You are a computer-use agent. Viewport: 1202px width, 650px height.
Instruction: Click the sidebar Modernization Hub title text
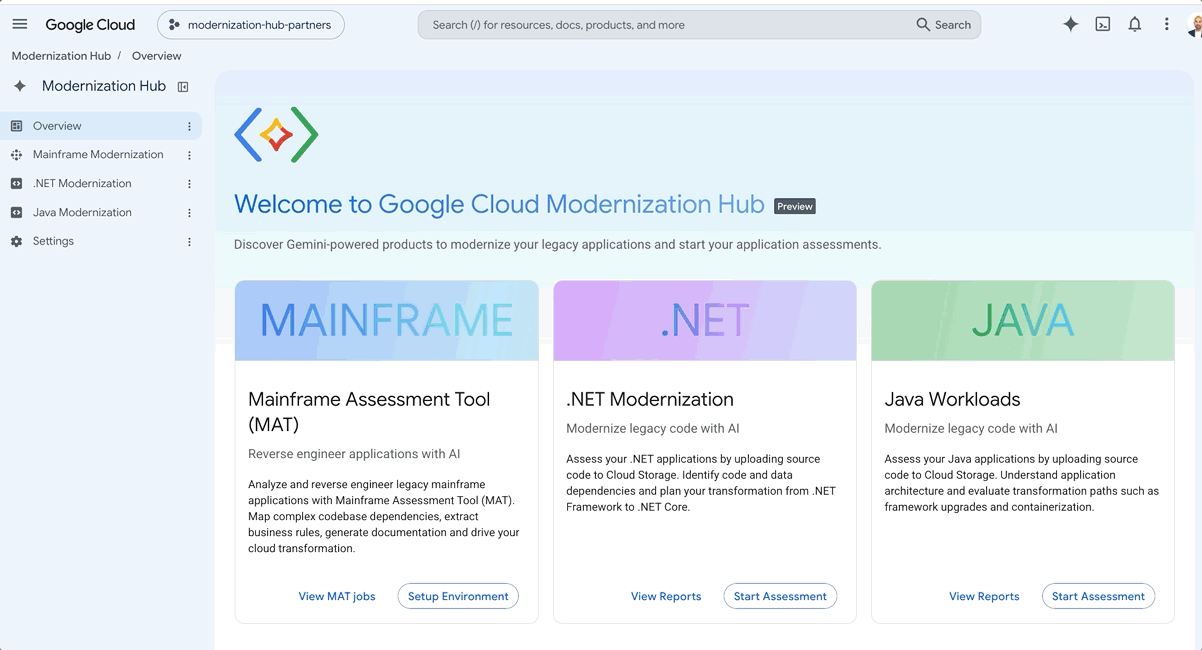[x=104, y=86]
